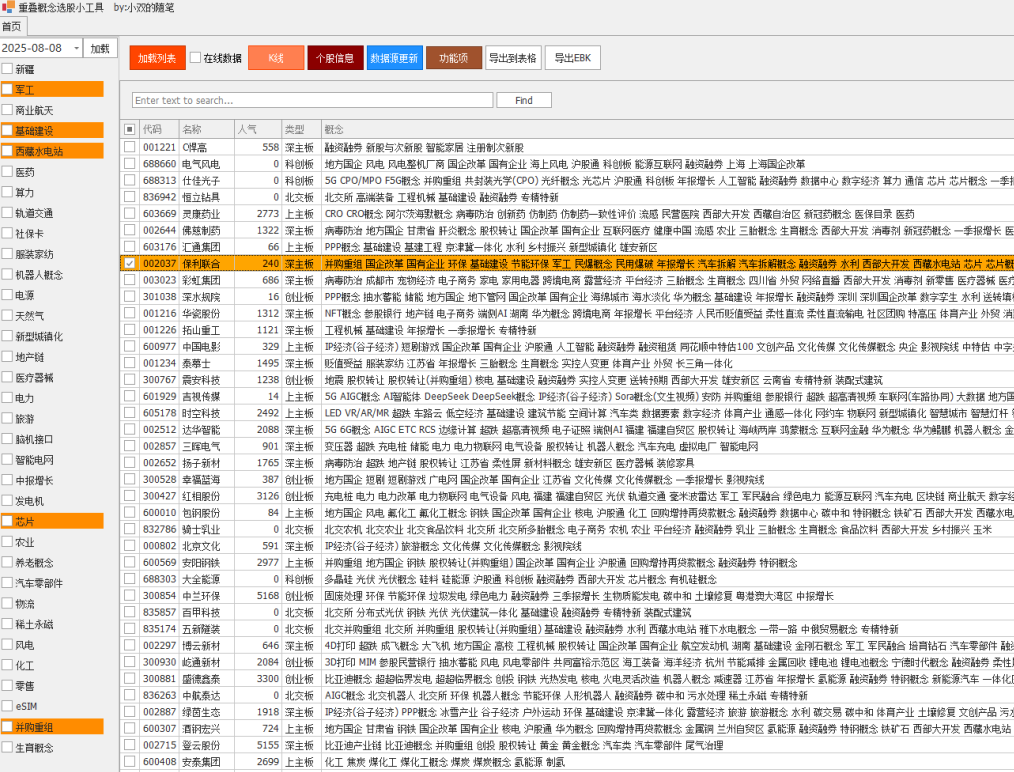1014x772 pixels.
Task: Select the name cell 佛慈制药
Action: pos(206,230)
